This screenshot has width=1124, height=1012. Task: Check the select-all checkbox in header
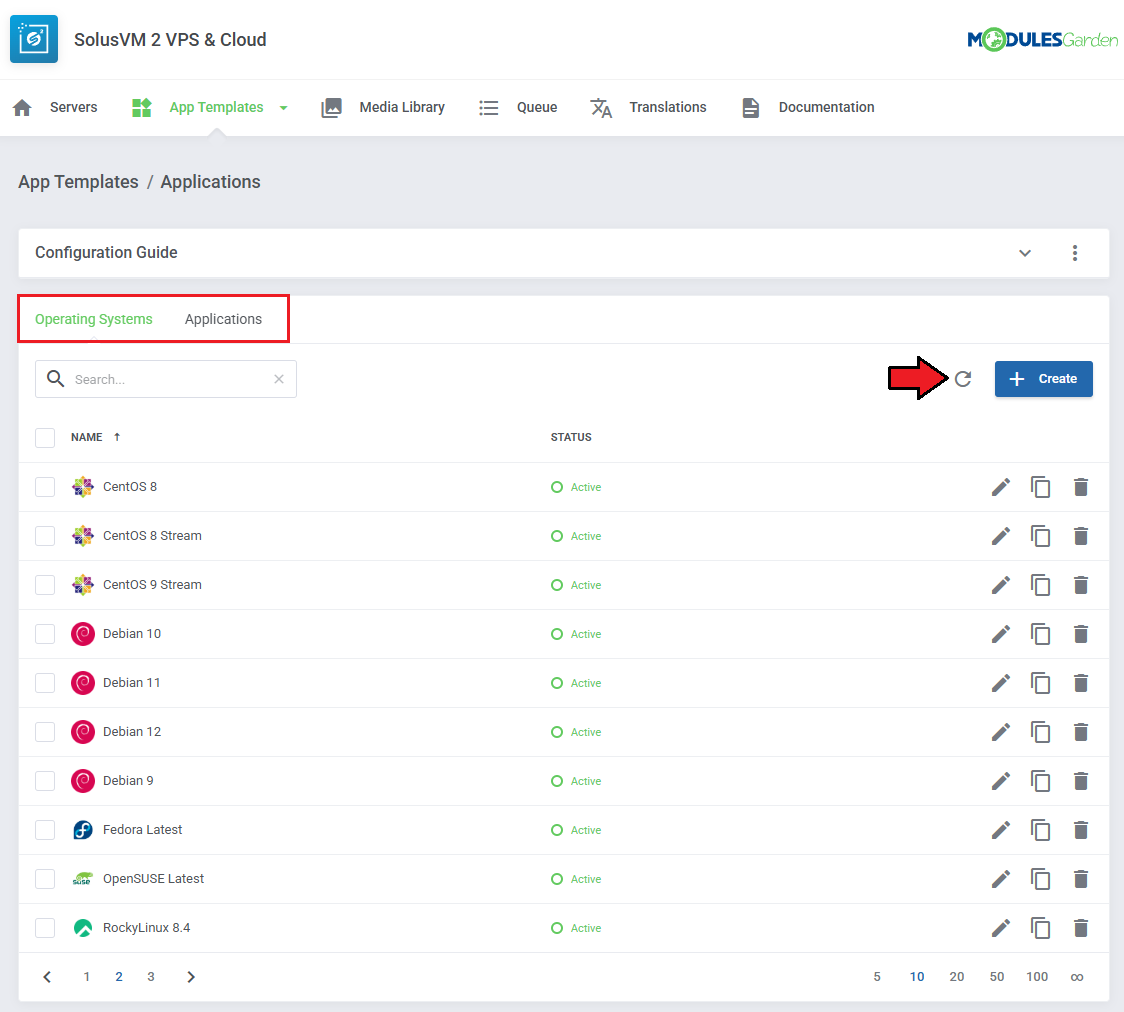click(45, 438)
